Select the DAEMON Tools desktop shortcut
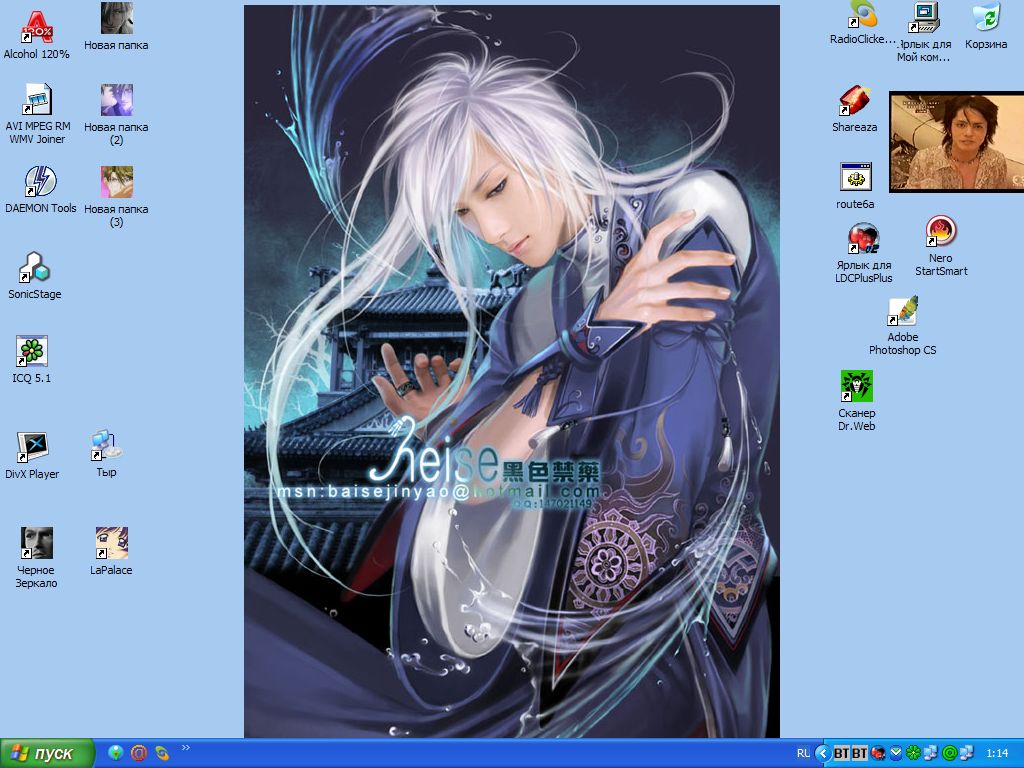Screen dimensions: 1024x768 coord(40,189)
